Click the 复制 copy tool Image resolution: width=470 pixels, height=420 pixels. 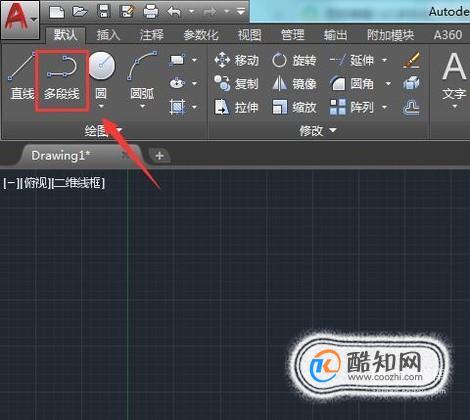click(x=237, y=84)
